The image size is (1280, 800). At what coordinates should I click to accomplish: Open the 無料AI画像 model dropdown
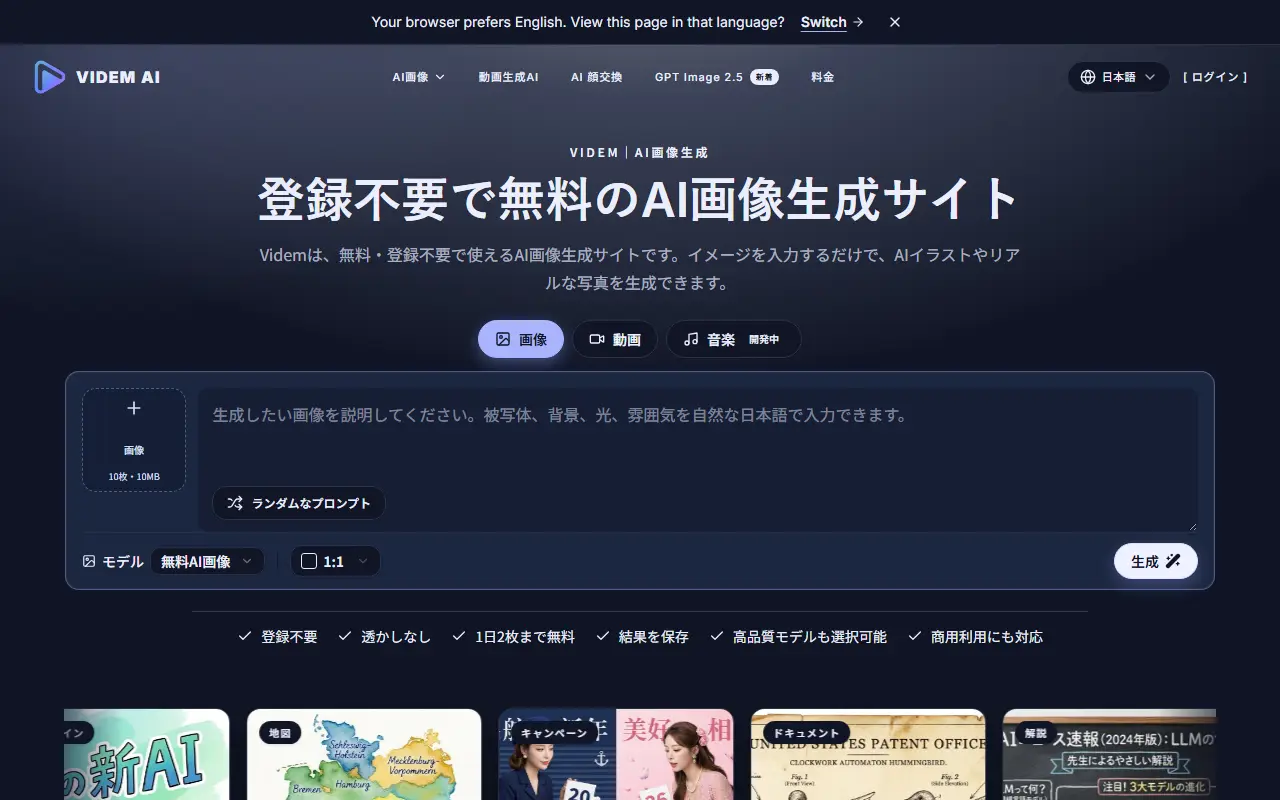tap(207, 562)
